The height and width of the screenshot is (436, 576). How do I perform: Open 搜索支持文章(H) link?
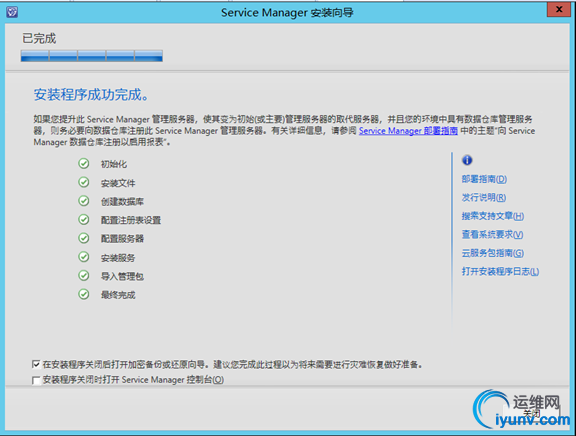(x=493, y=216)
